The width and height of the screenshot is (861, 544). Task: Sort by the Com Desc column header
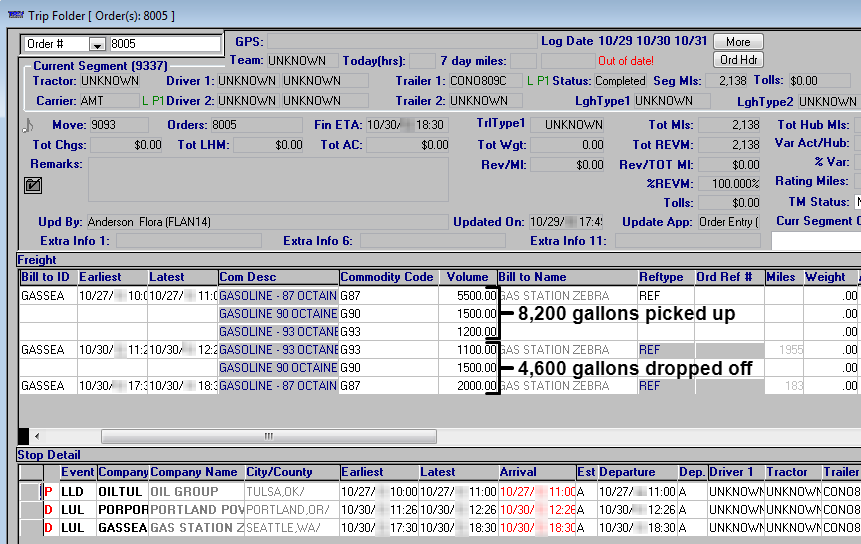[277, 277]
